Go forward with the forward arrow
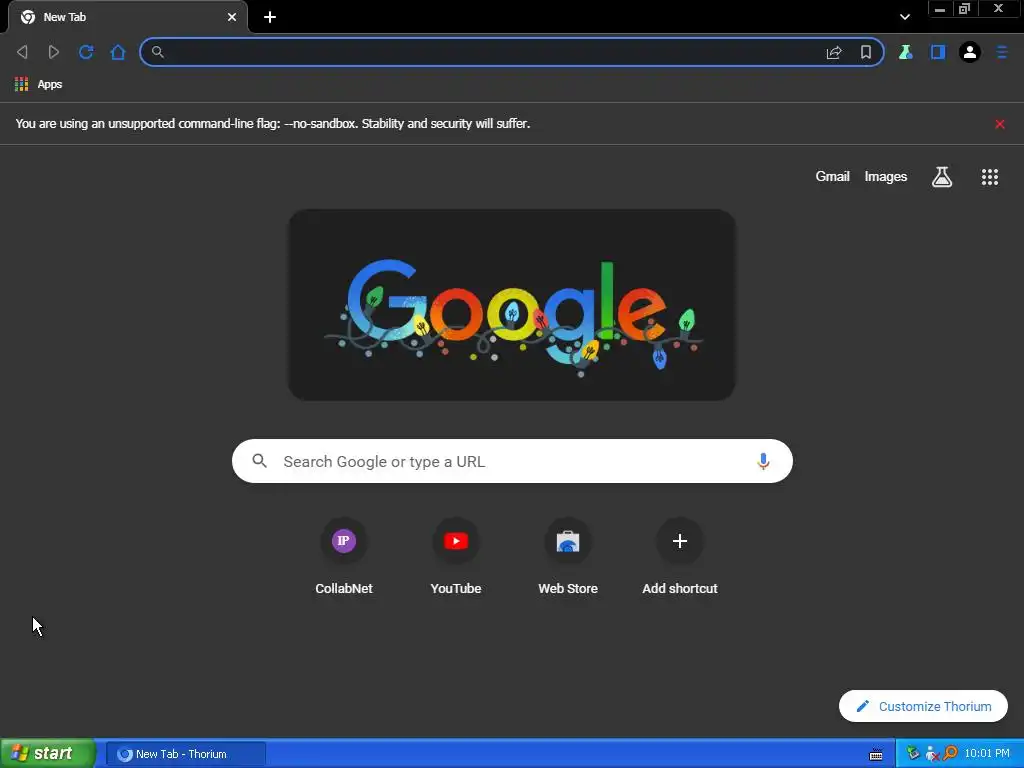 pos(54,52)
